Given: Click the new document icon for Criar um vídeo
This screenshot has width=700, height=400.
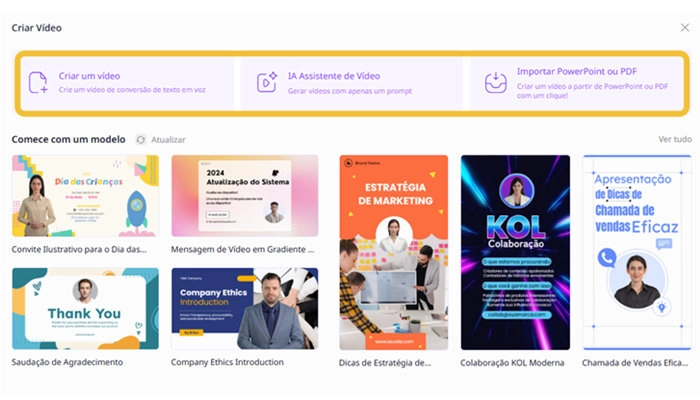Looking at the screenshot, I should [38, 83].
